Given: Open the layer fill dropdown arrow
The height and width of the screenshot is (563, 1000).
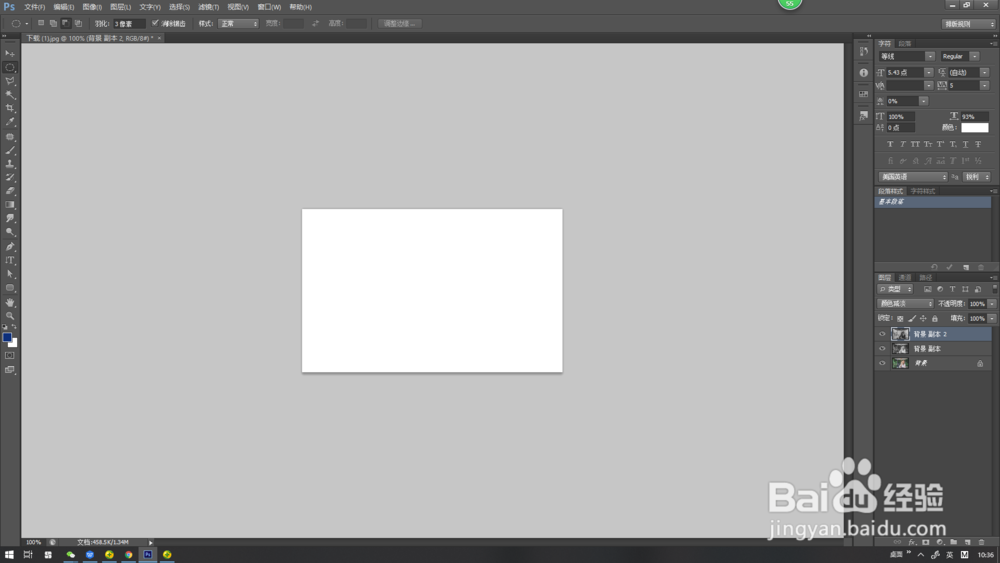Looking at the screenshot, I should click(x=992, y=319).
